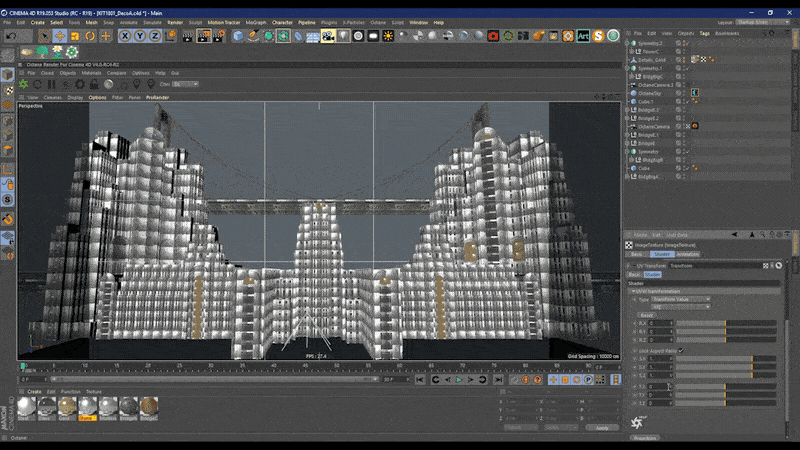Click the yellow sun light icon

tap(388, 36)
